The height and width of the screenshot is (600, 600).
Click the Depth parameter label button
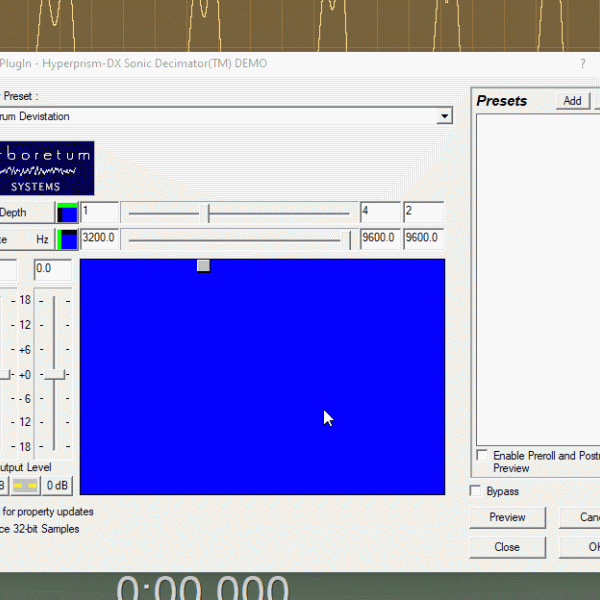27,213
